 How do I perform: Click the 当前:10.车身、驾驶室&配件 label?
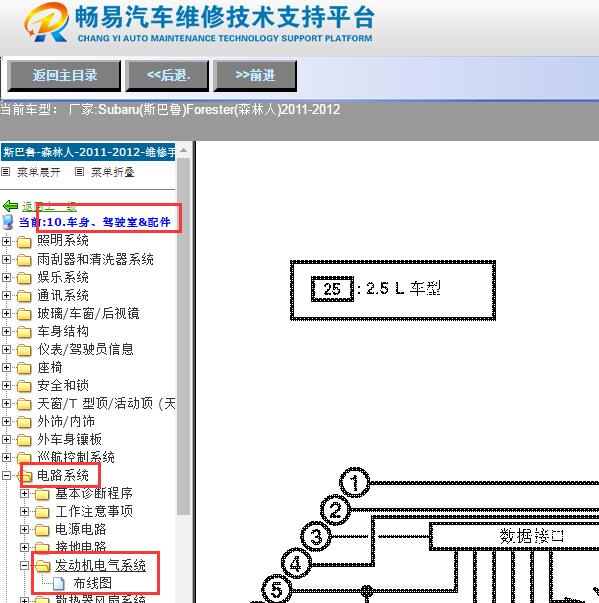95,222
